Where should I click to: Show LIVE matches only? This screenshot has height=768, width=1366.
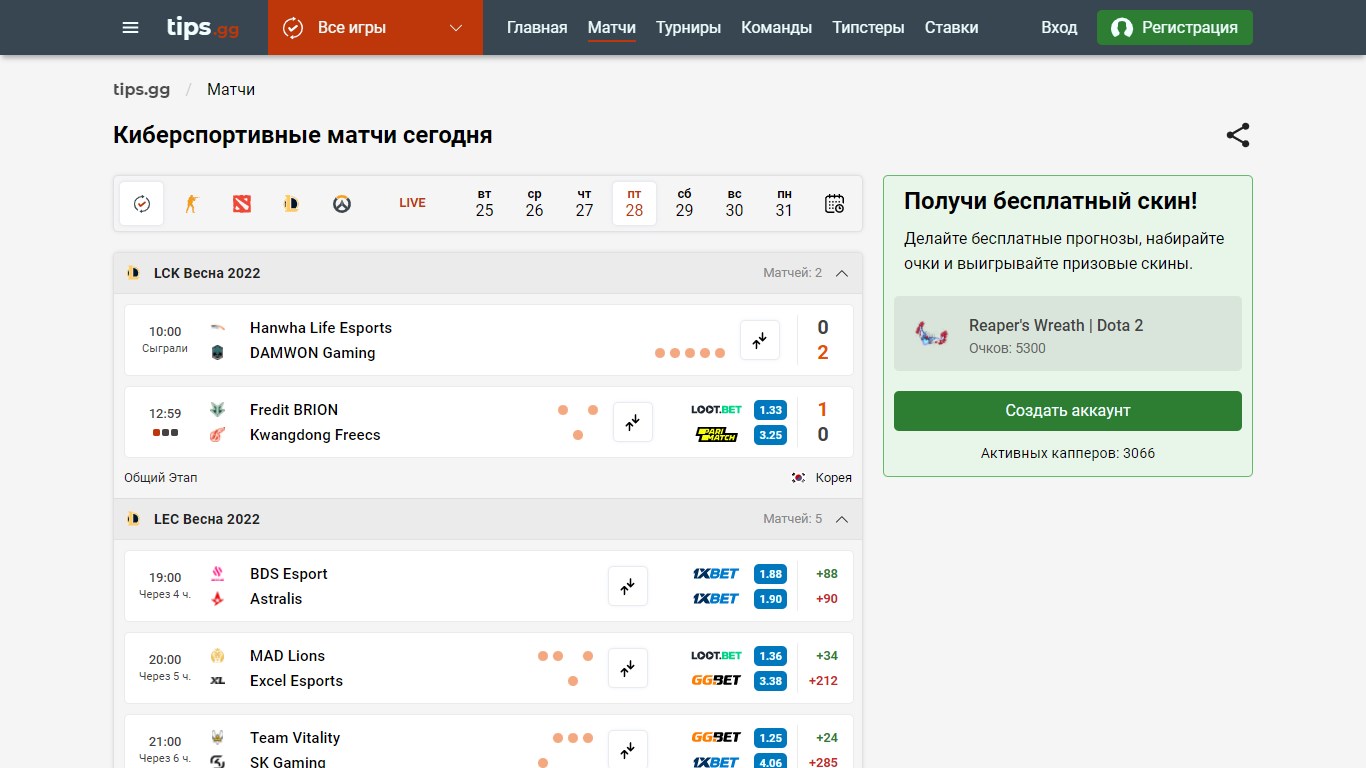(412, 203)
